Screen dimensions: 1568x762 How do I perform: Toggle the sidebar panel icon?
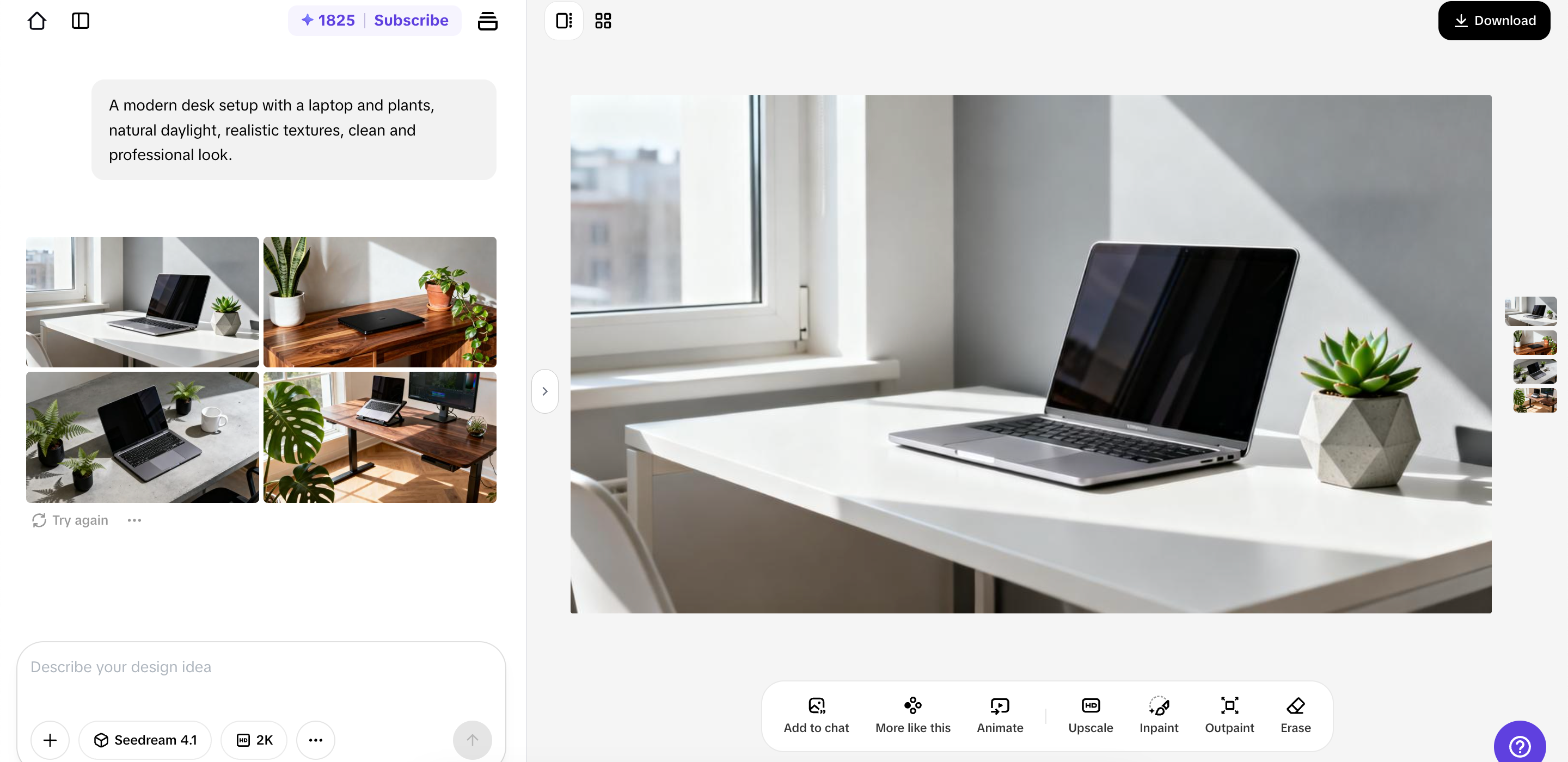(81, 21)
